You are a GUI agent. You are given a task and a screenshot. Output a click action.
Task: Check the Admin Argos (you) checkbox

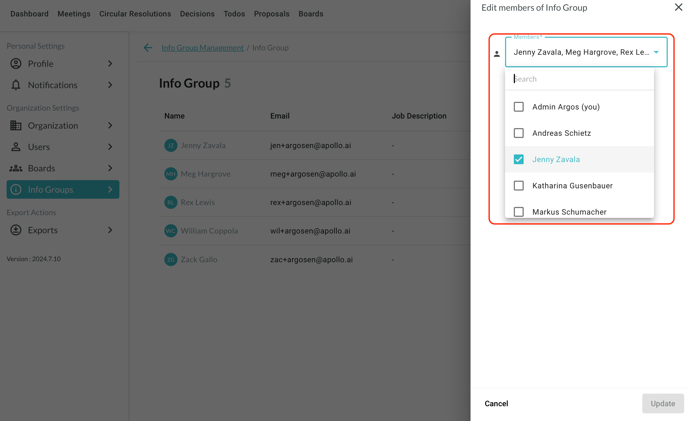519,107
